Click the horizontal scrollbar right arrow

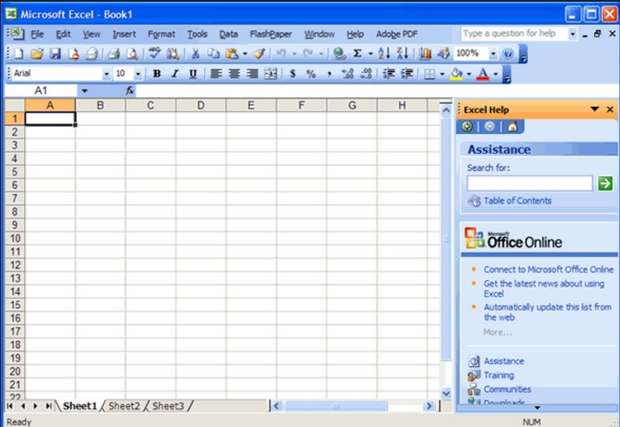(x=429, y=406)
